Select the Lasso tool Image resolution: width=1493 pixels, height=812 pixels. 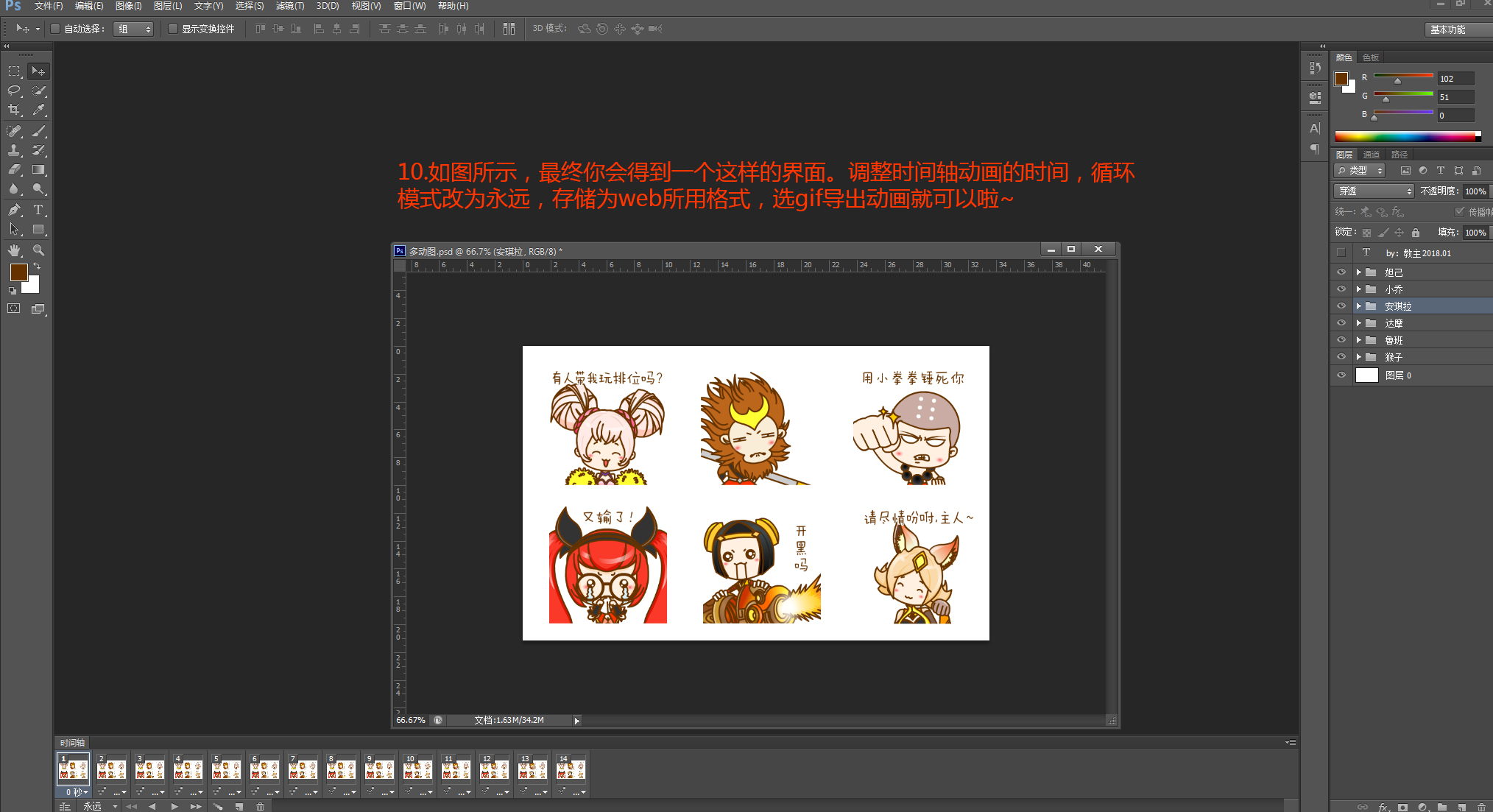click(14, 91)
